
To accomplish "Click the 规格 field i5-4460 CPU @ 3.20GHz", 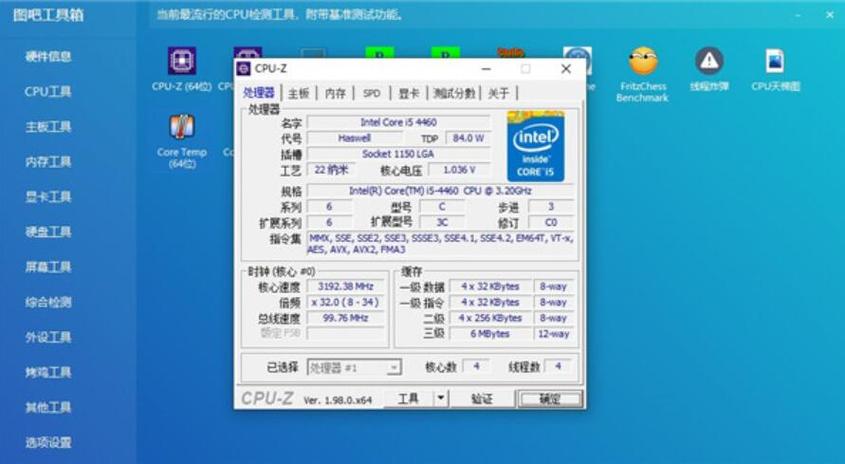I will tap(440, 191).
